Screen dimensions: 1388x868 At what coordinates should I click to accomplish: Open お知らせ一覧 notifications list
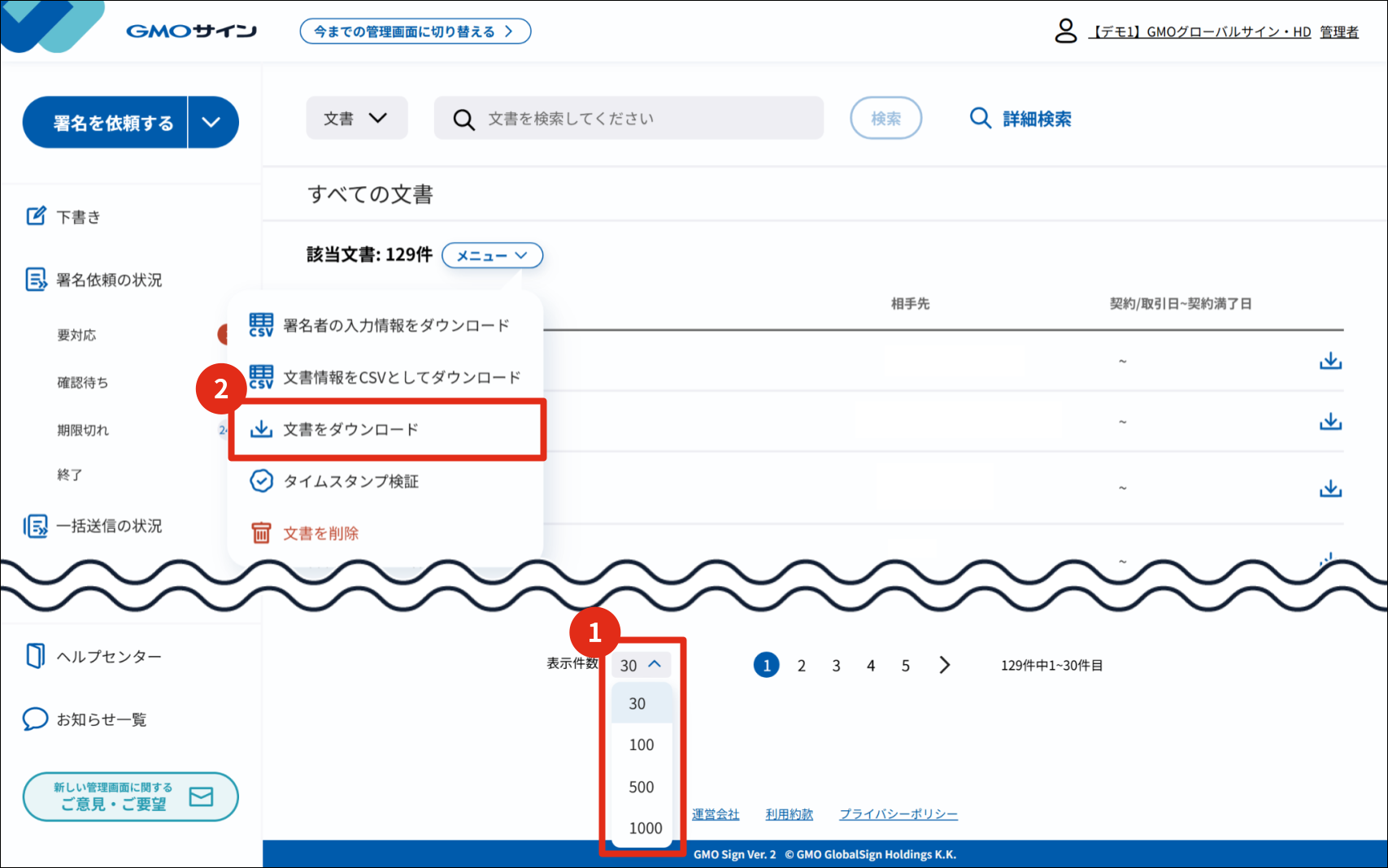[101, 720]
